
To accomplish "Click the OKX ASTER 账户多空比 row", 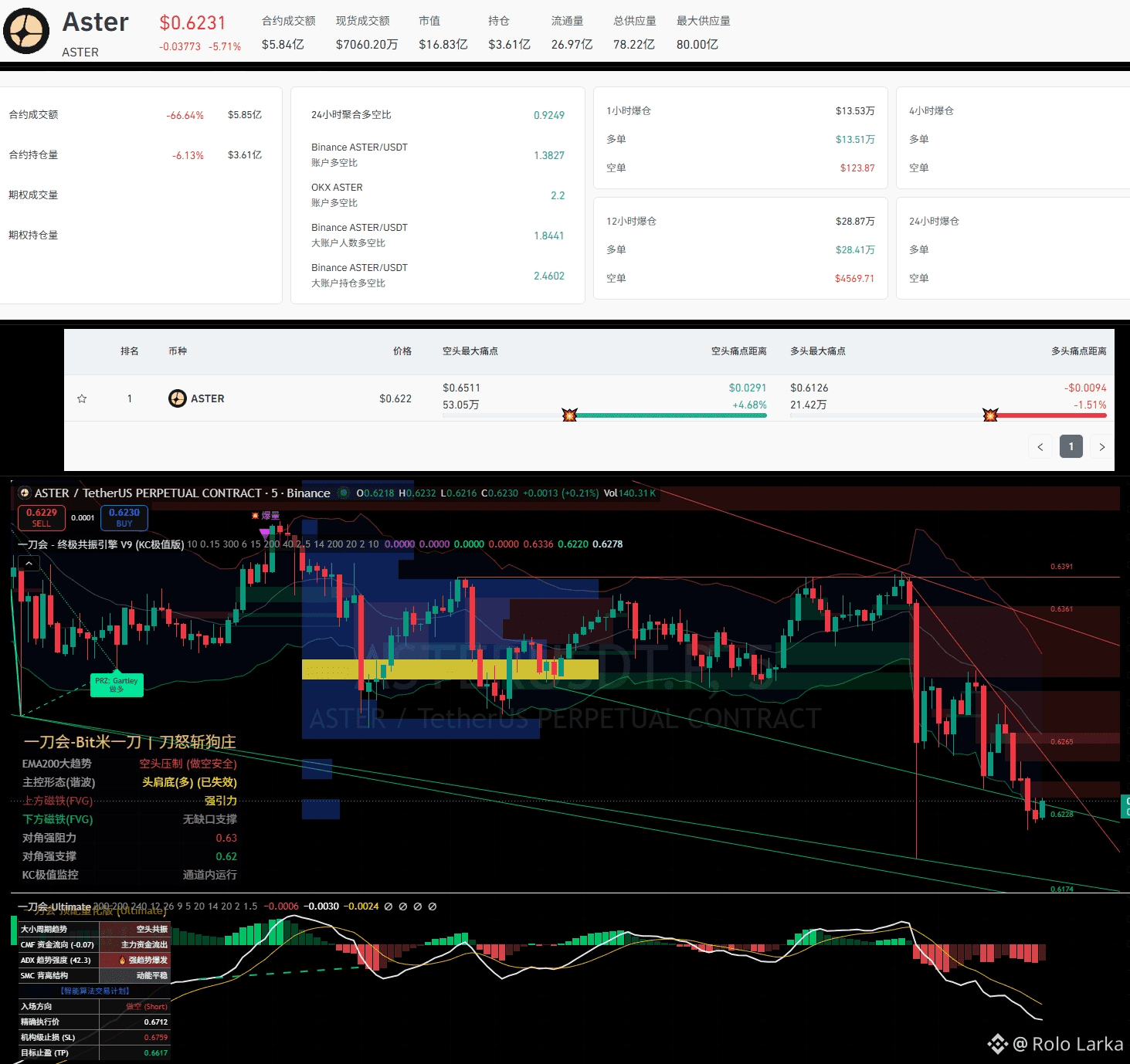I will [x=438, y=195].
